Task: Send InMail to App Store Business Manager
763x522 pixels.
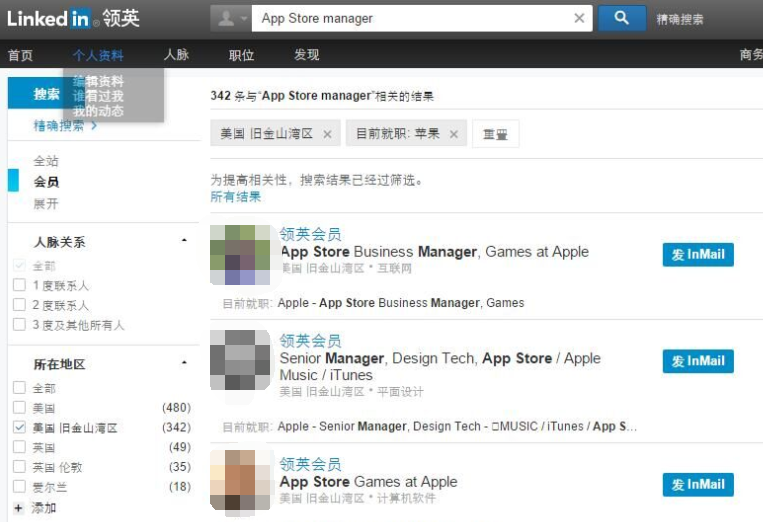Action: click(x=697, y=254)
